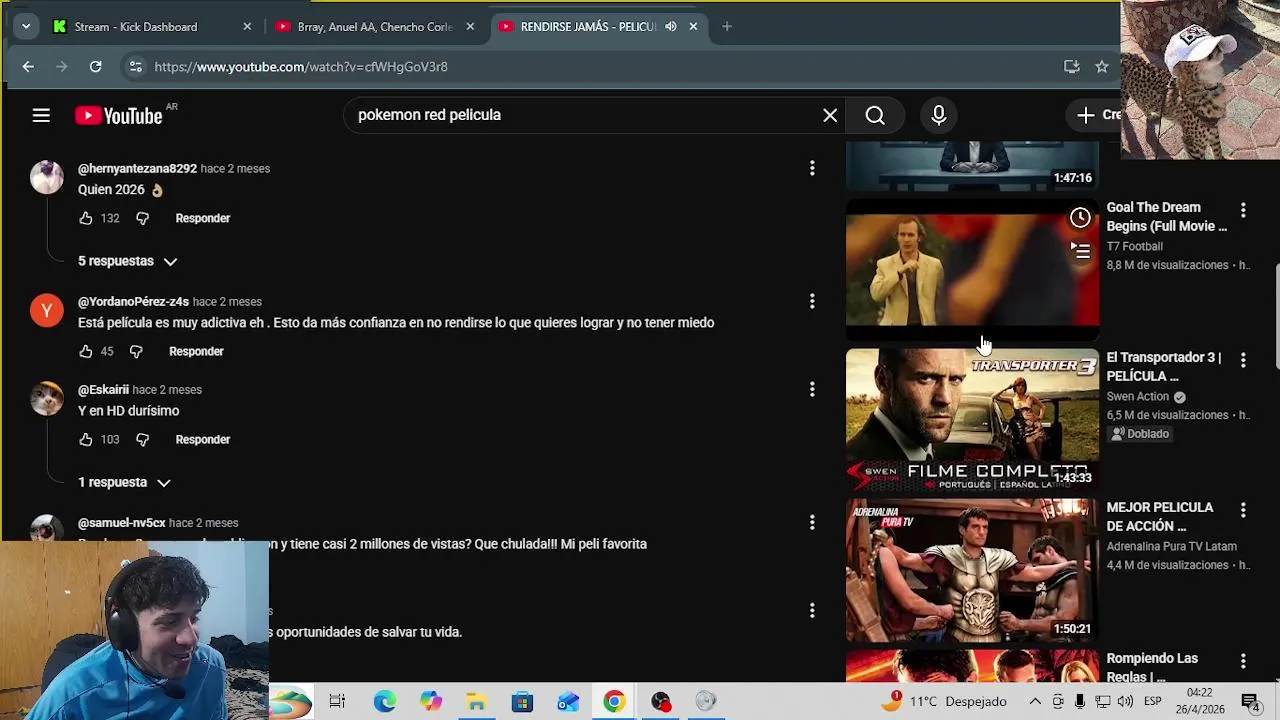The width and height of the screenshot is (1280, 720).
Task: Open Task View on the Windows taskbar
Action: coord(337,701)
